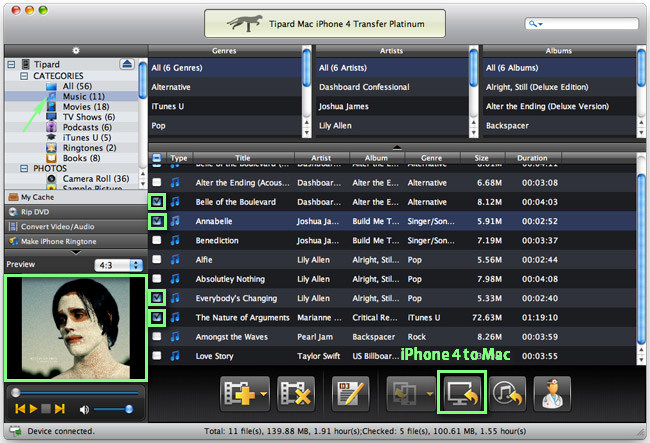
Task: Click the iPhone to Mac export icon
Action: tap(462, 392)
